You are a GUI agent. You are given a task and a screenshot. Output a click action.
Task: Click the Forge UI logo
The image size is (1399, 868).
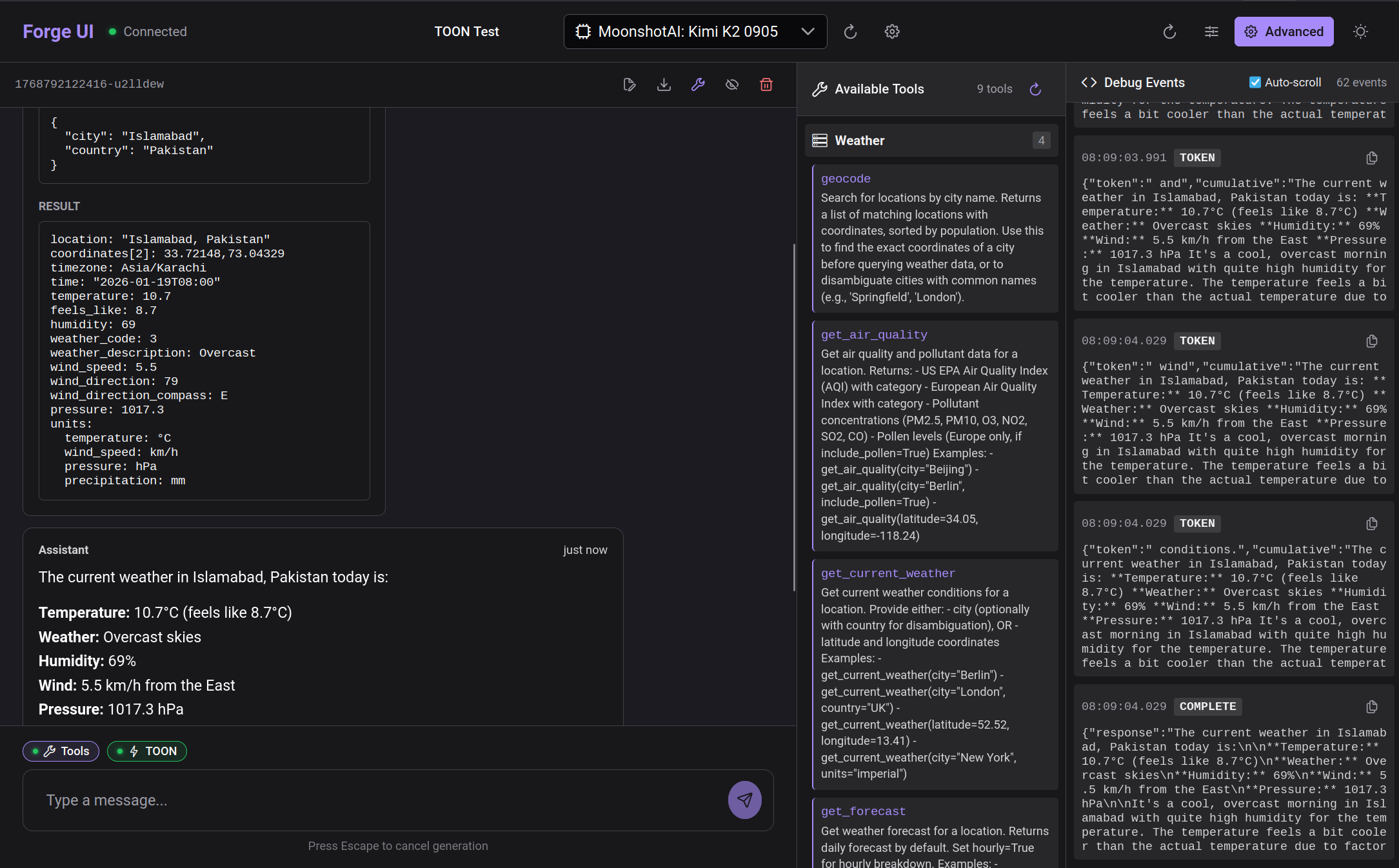57,31
